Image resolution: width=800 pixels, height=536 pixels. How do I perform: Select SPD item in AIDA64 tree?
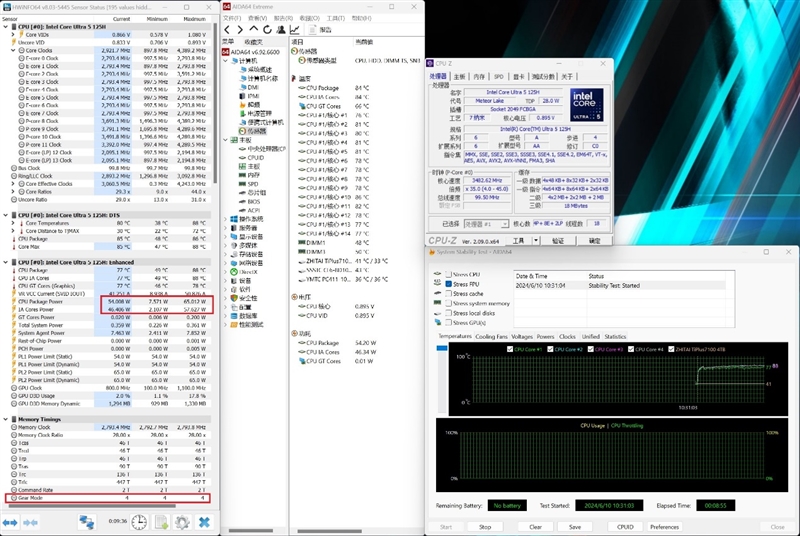[x=253, y=184]
